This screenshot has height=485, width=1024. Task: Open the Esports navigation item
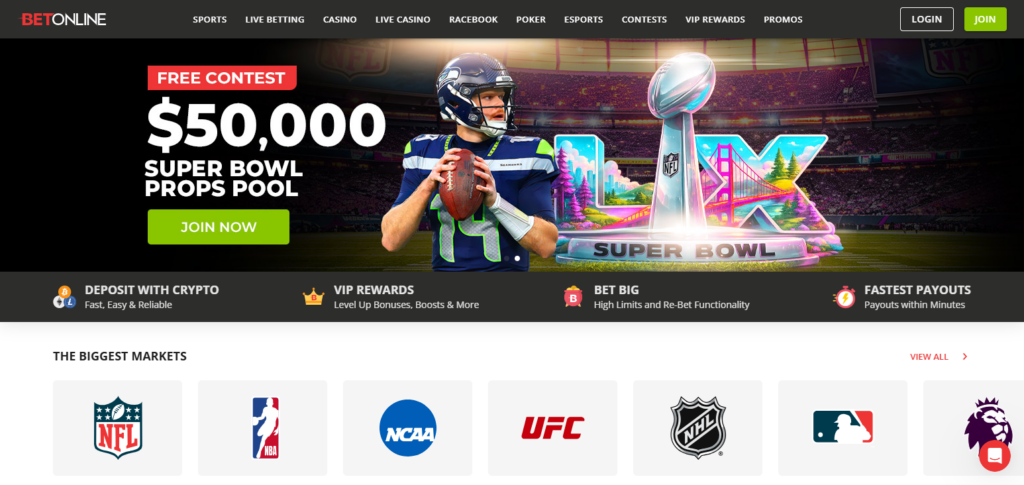point(584,20)
